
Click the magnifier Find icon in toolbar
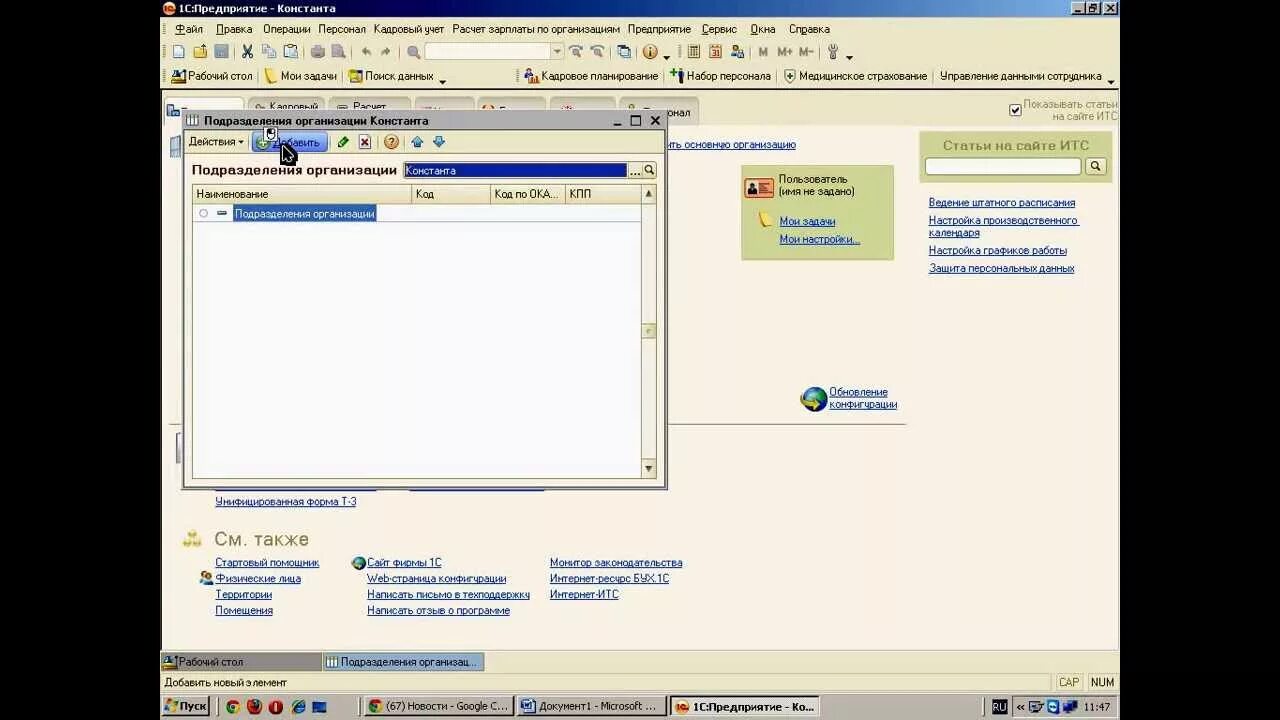(413, 52)
